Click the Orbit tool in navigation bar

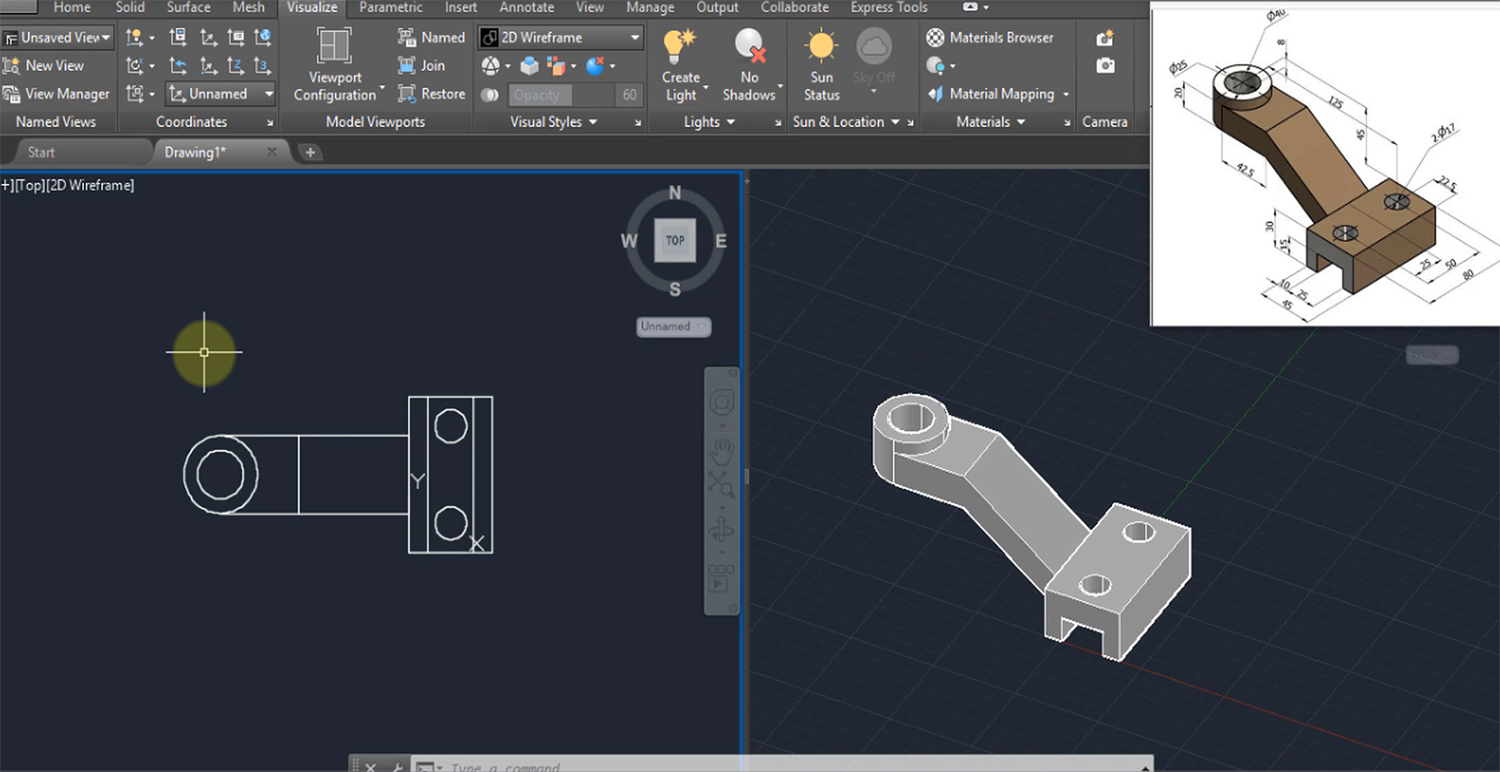(722, 530)
